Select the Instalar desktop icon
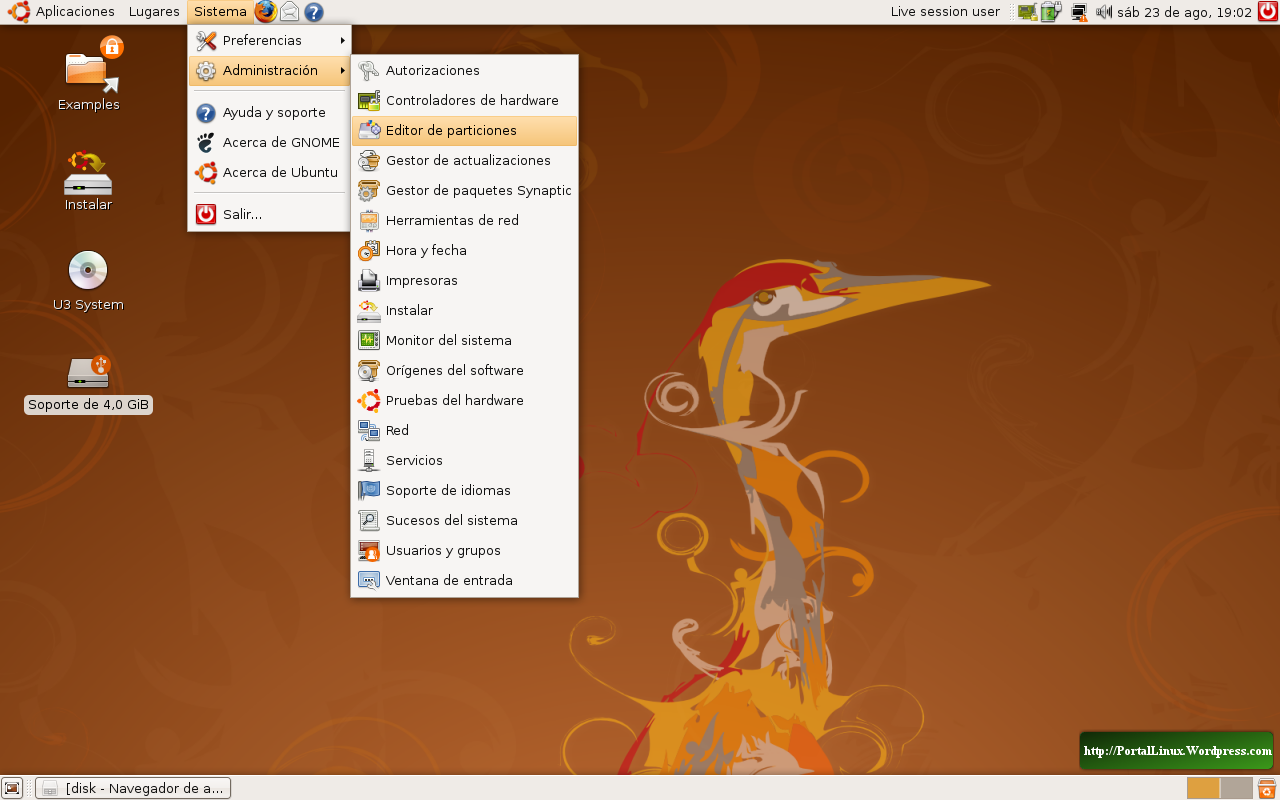This screenshot has width=1280, height=800. pyautogui.click(x=88, y=180)
